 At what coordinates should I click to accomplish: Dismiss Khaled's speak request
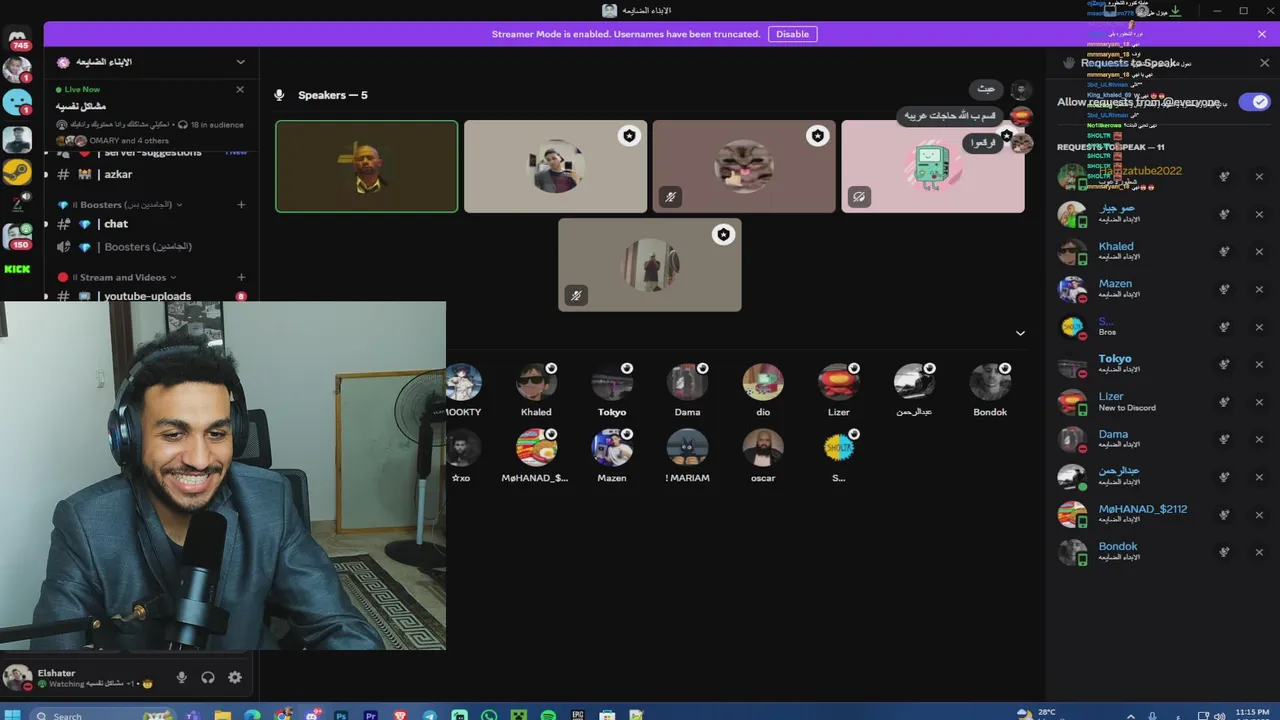point(1259,252)
